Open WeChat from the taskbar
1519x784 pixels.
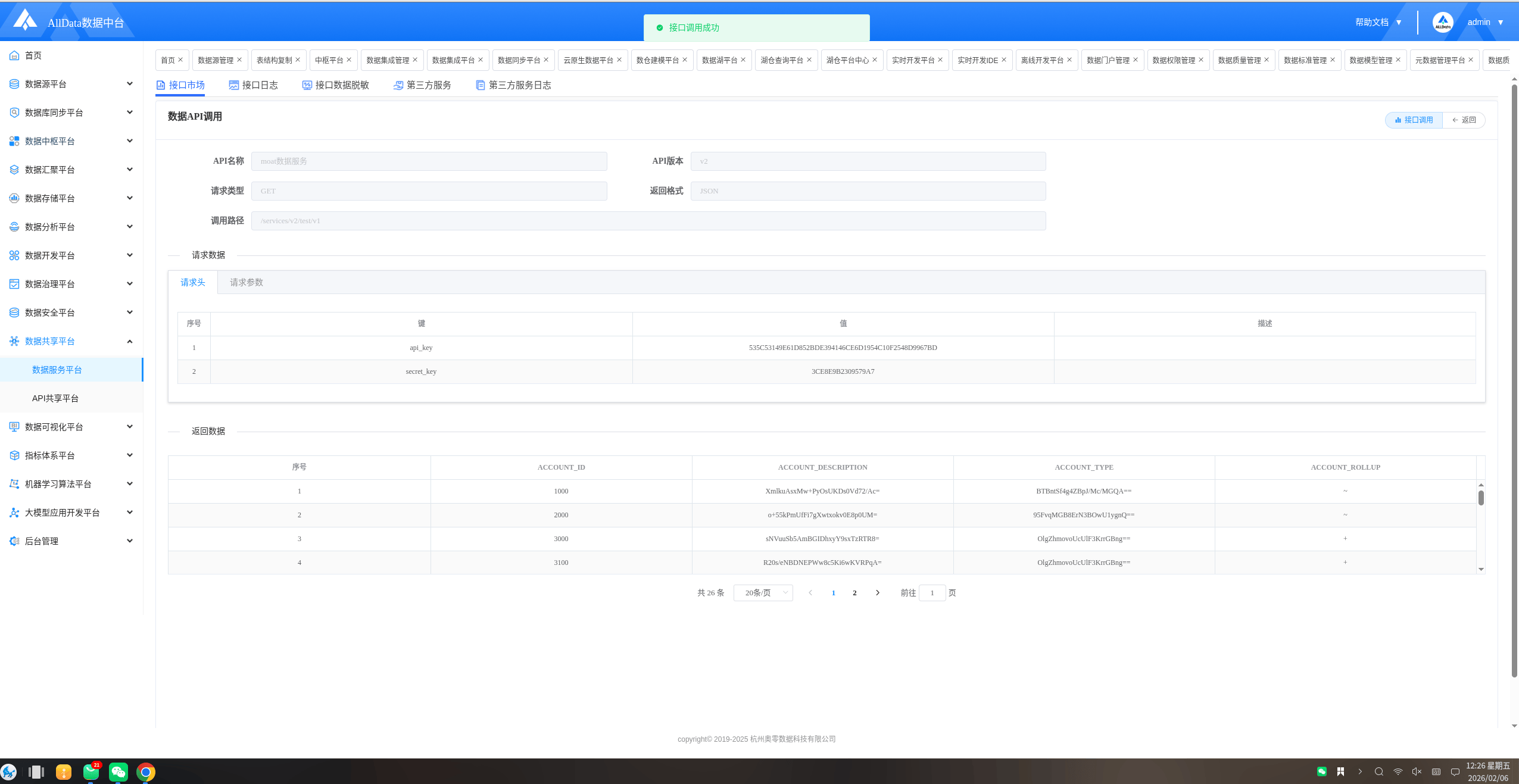[x=118, y=772]
